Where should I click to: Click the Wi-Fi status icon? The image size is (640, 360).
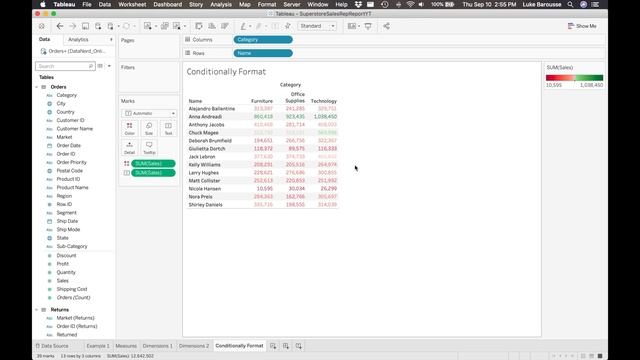click(410, 4)
